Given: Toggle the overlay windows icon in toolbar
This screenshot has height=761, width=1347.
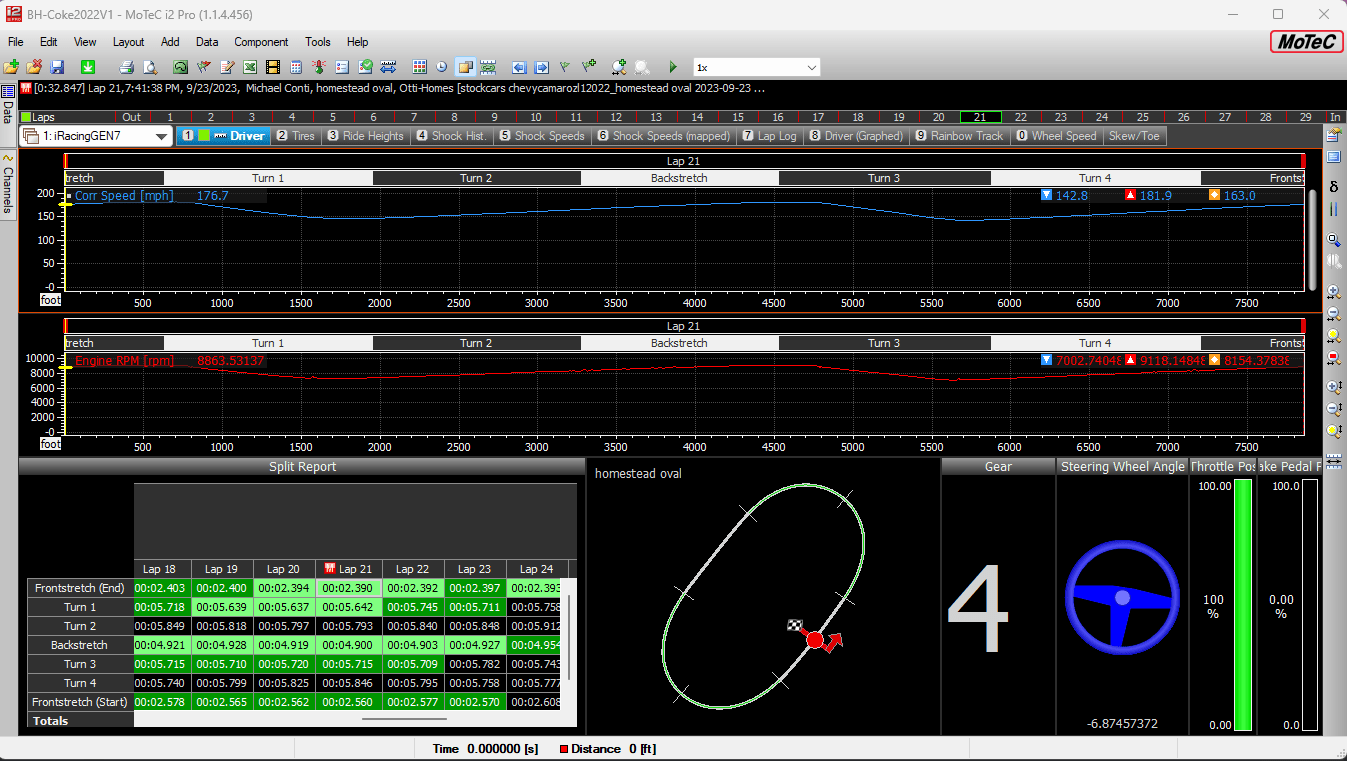Looking at the screenshot, I should pyautogui.click(x=465, y=67).
